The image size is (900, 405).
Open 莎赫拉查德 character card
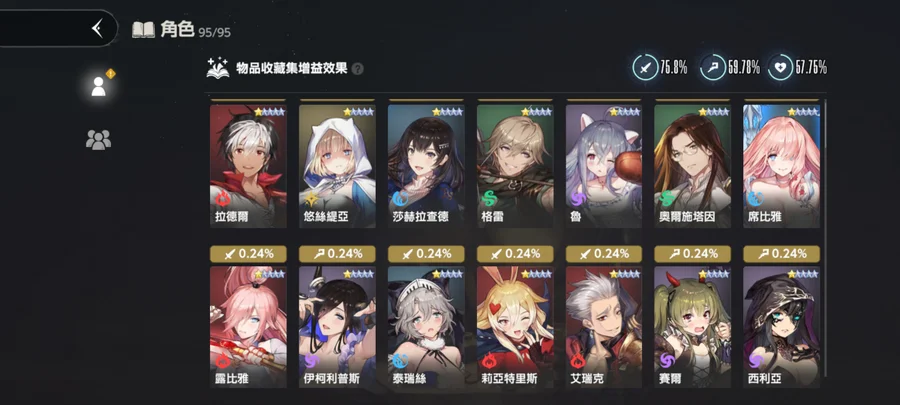pos(426,166)
